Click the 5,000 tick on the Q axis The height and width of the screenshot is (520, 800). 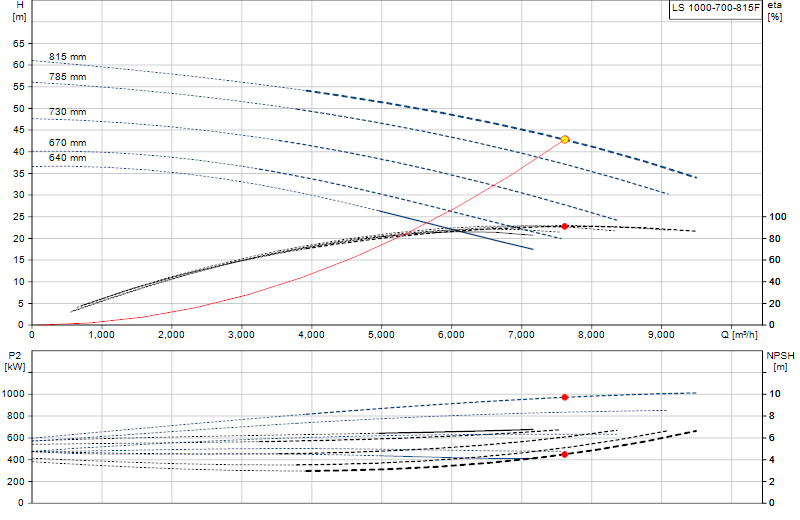381,335
